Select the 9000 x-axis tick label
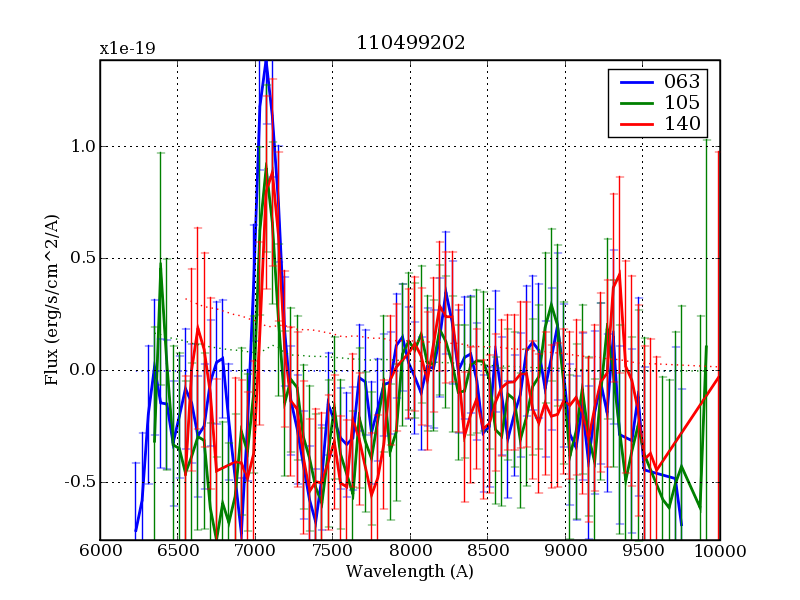This screenshot has width=800, height=600. click(x=565, y=551)
